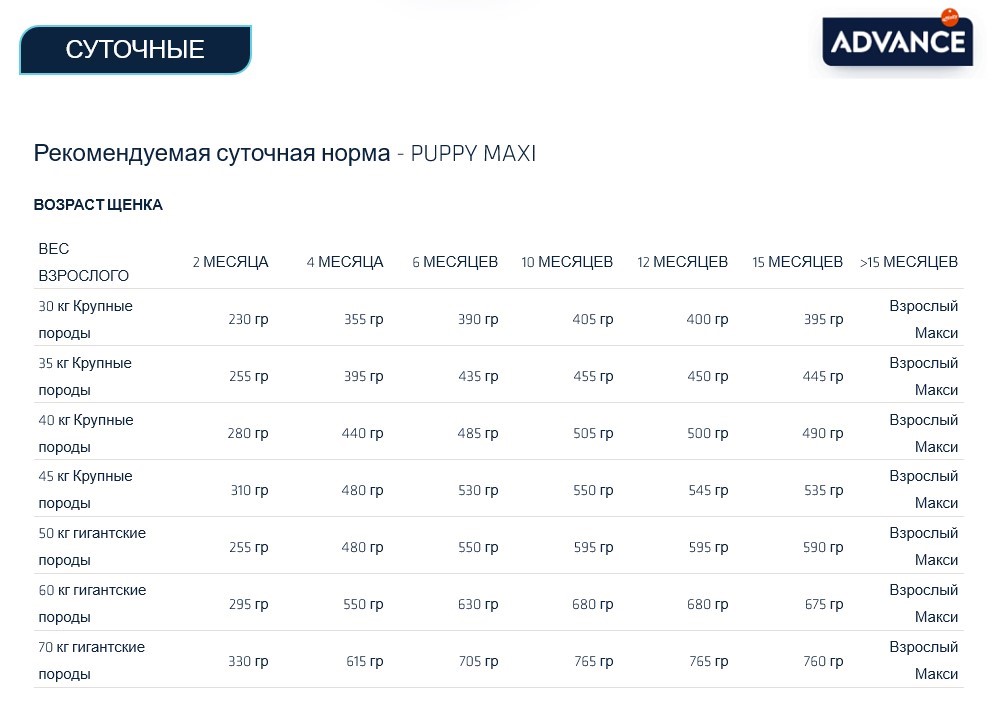The width and height of the screenshot is (993, 707).
Task: Click the 765 гр value for 70 kg
Action: (593, 661)
